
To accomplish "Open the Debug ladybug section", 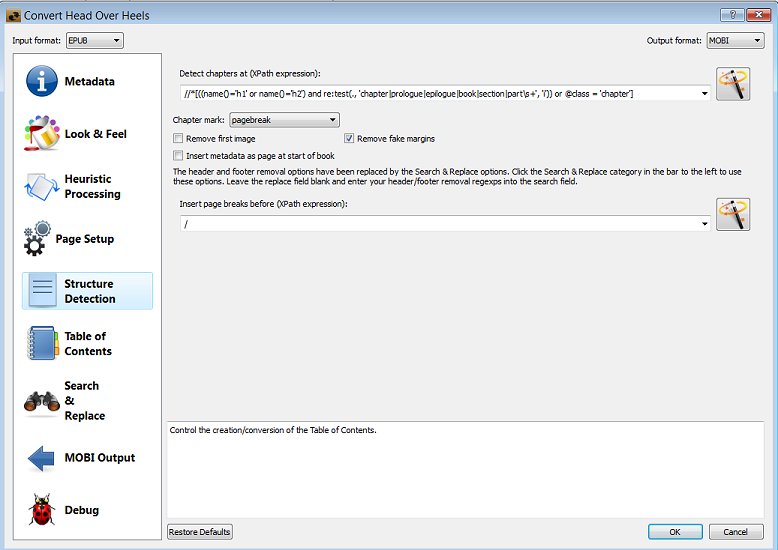I will point(42,510).
